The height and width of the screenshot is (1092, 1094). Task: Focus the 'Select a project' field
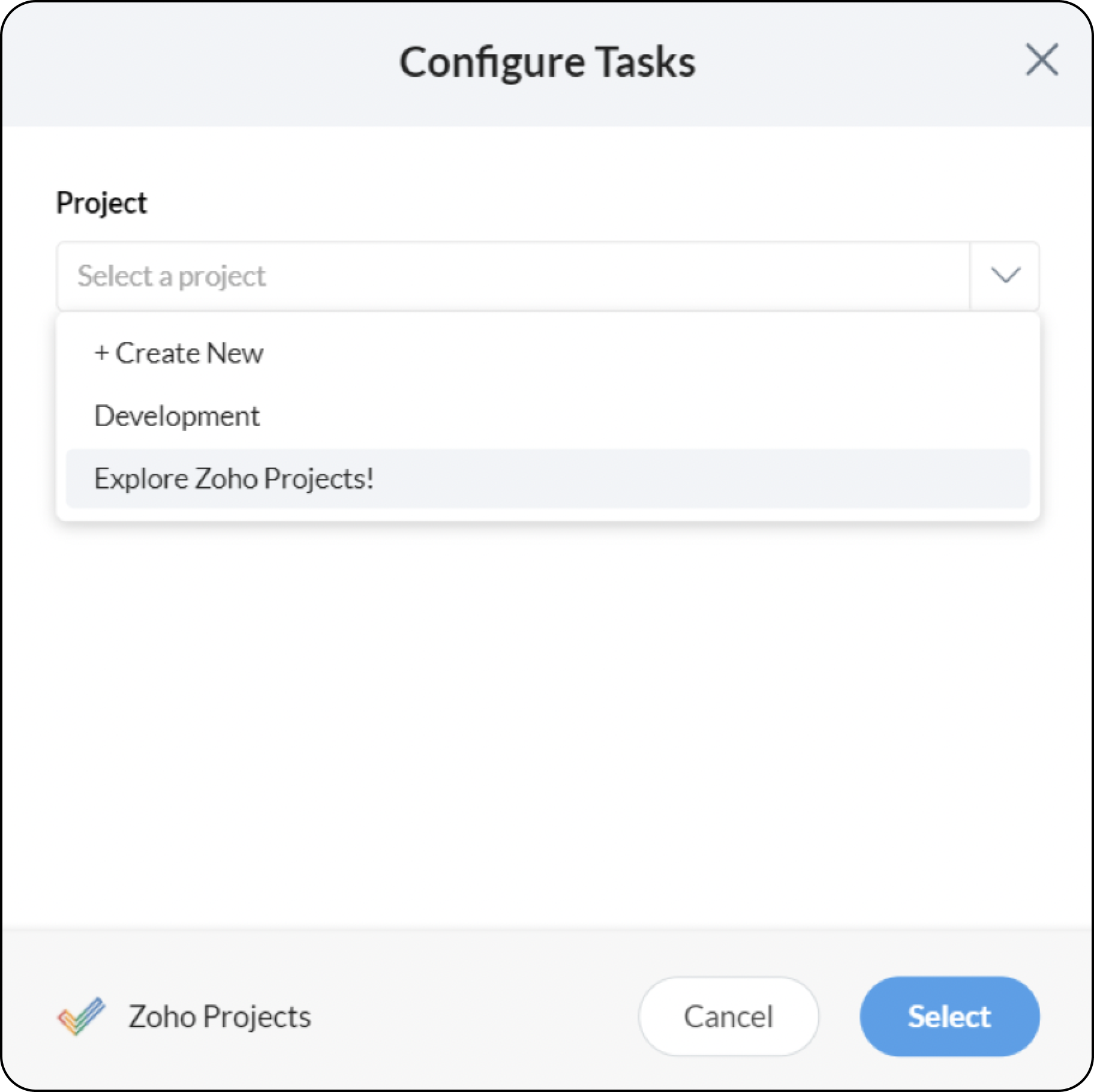tap(513, 275)
